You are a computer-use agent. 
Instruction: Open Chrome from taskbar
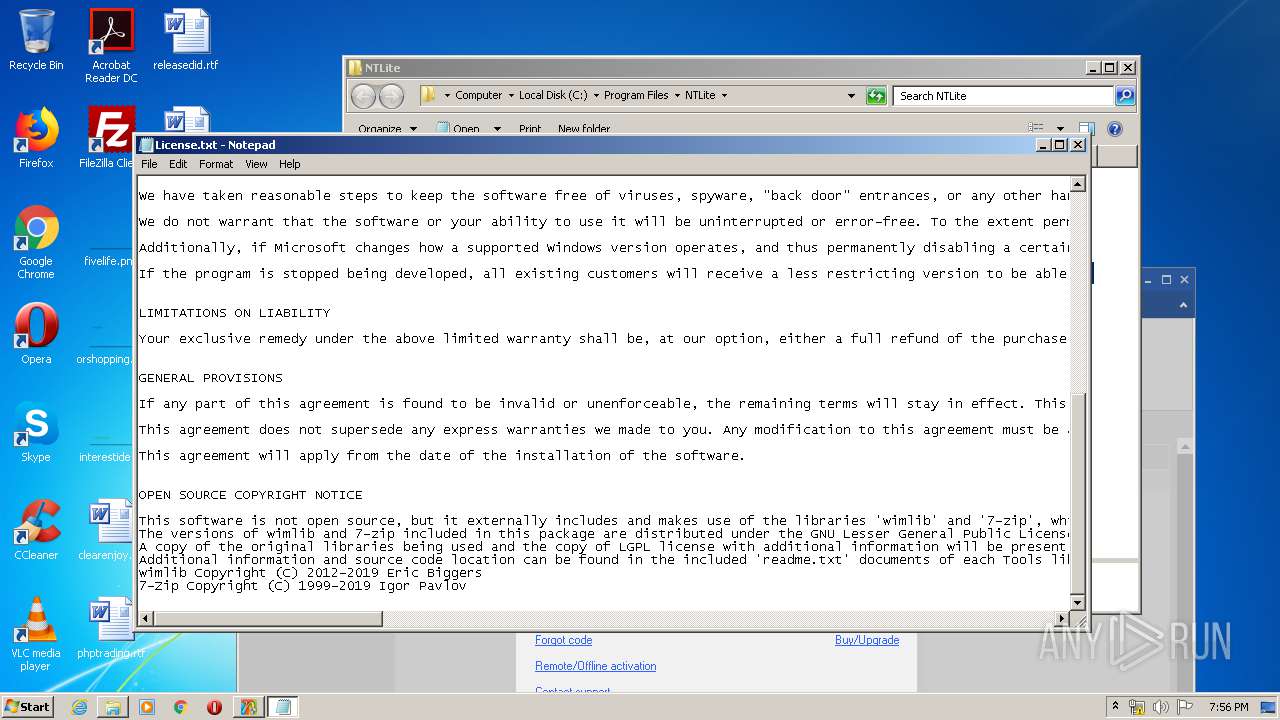pos(181,707)
